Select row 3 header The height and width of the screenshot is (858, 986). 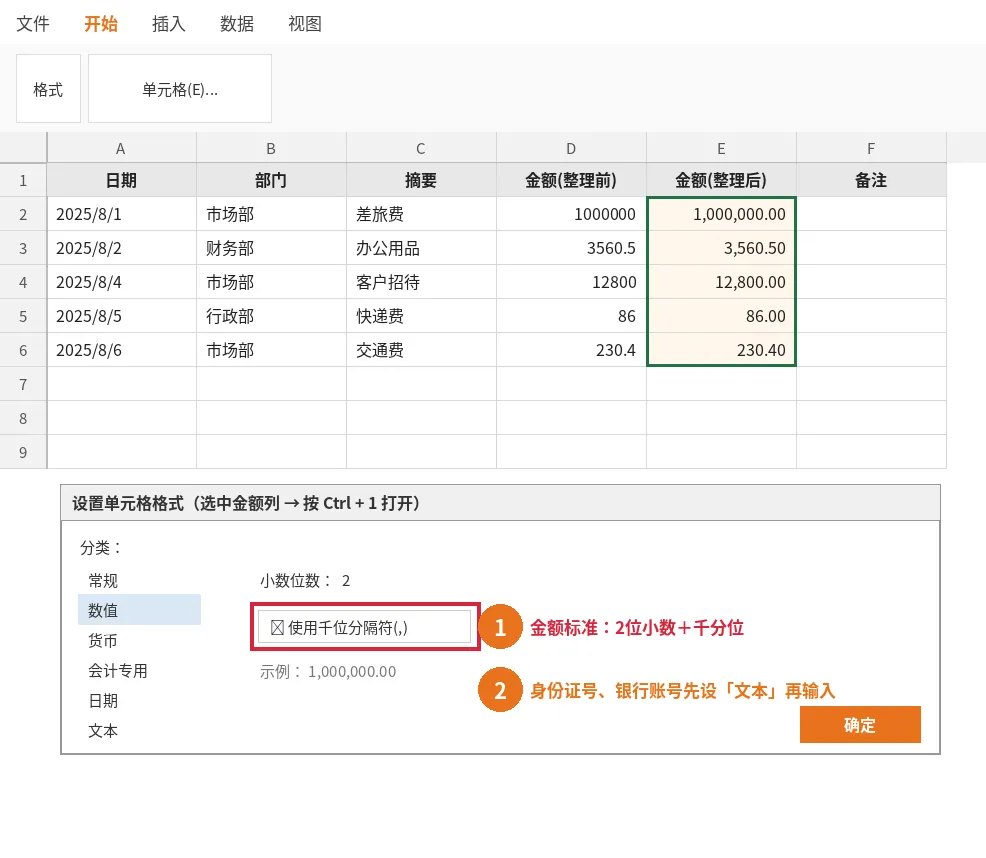click(x=23, y=248)
